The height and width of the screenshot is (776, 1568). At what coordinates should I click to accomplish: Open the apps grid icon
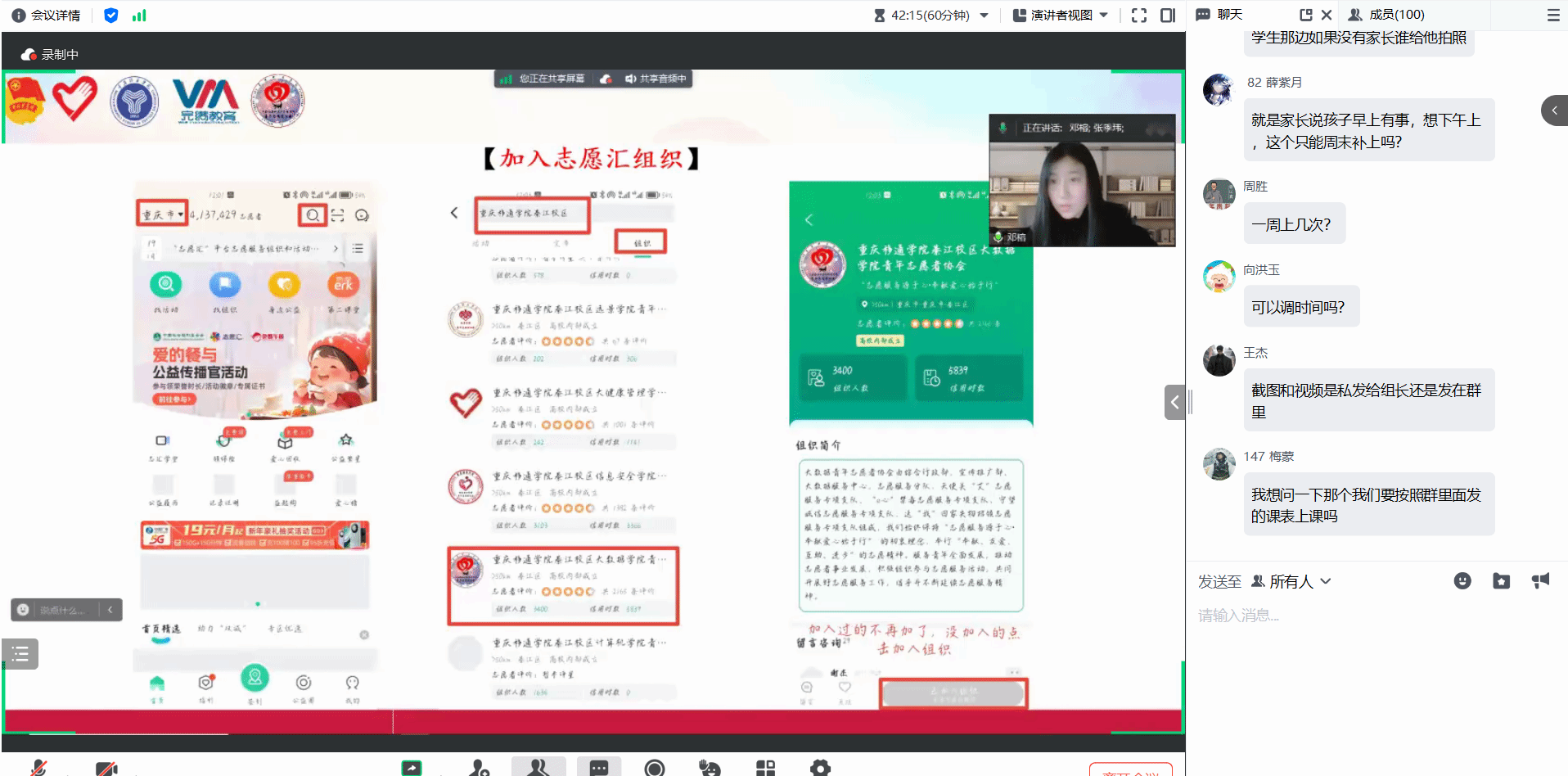tap(765, 768)
